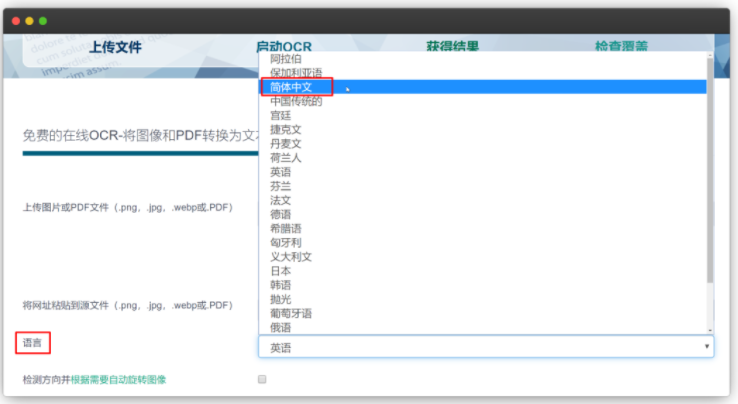This screenshot has width=738, height=404.
Task: Pick 葡萄牙语 from the list
Action: [x=483, y=313]
